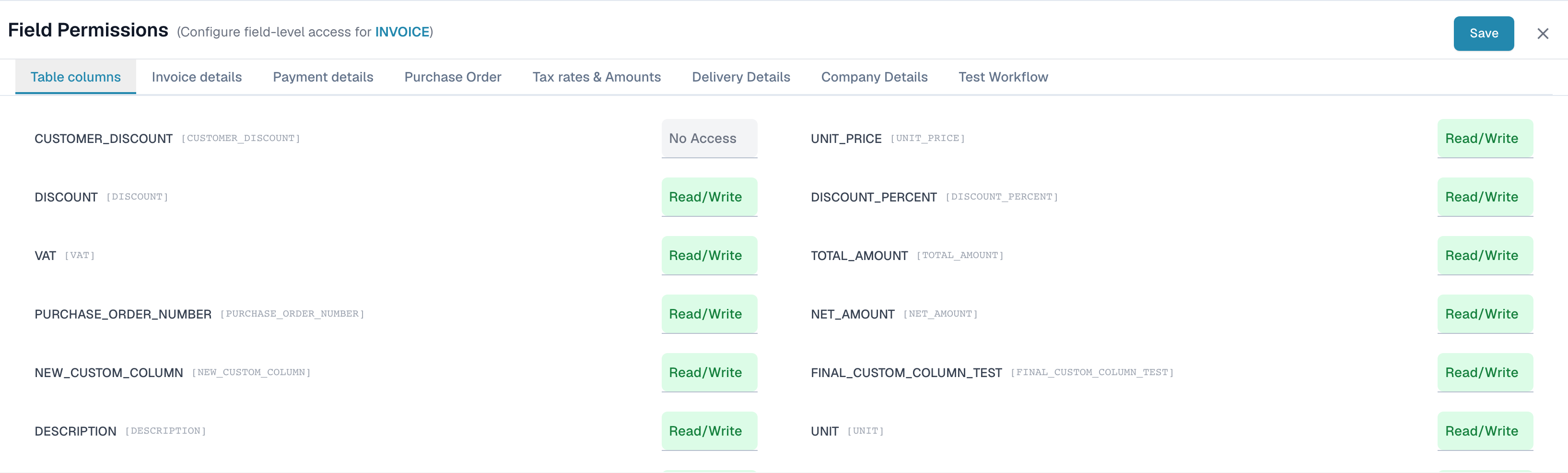This screenshot has width=1568, height=473.
Task: Switch to Delivery Details tab
Action: [741, 77]
